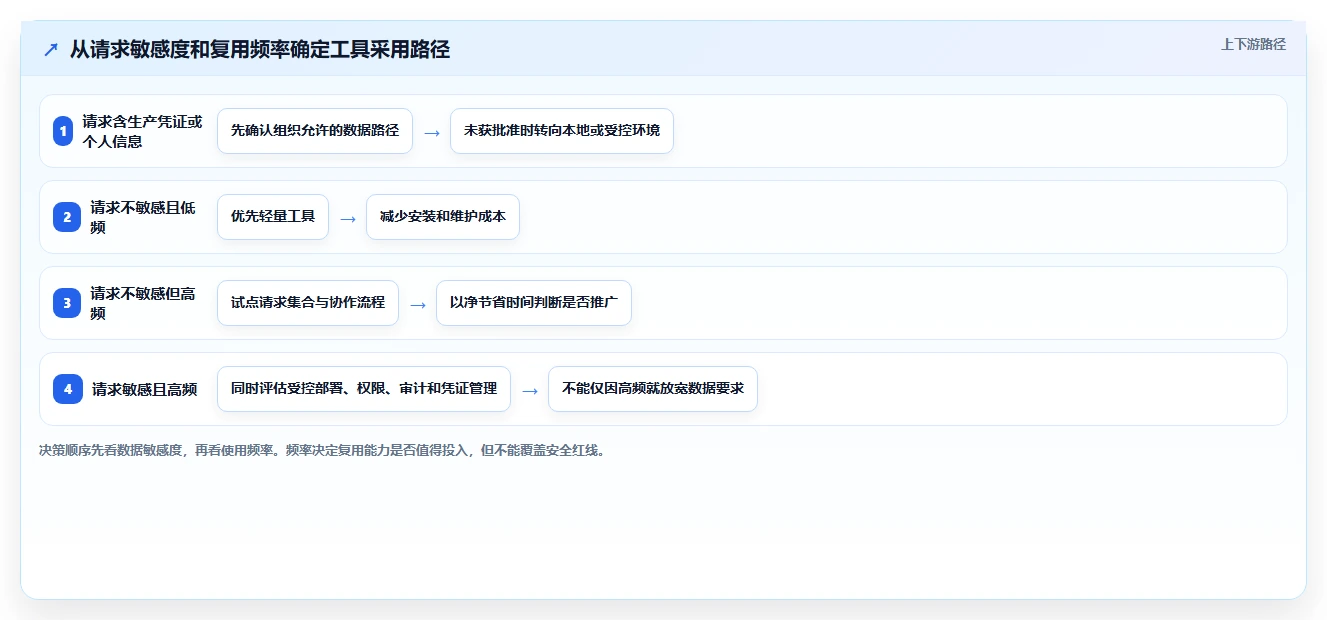Click the 优先轻量工具 box
The image size is (1327, 620).
[x=273, y=217]
